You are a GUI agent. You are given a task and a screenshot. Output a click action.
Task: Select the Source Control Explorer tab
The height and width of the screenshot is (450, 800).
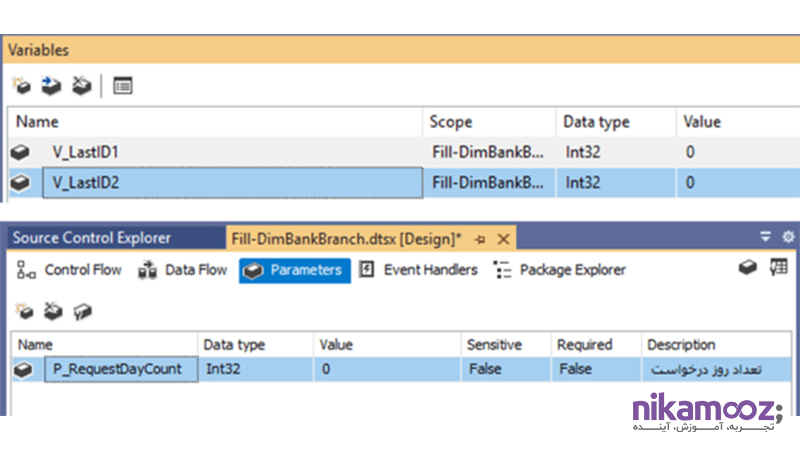coord(91,238)
